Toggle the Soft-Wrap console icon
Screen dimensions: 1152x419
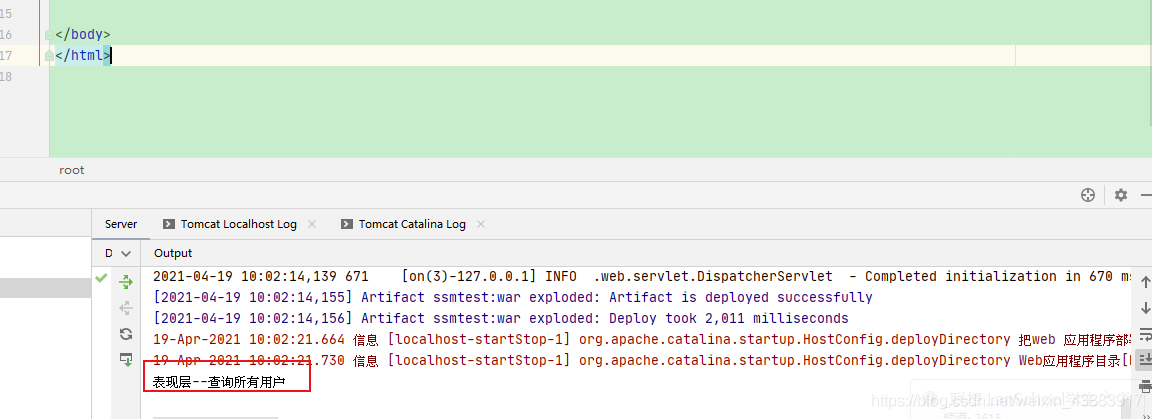pyautogui.click(x=1145, y=334)
